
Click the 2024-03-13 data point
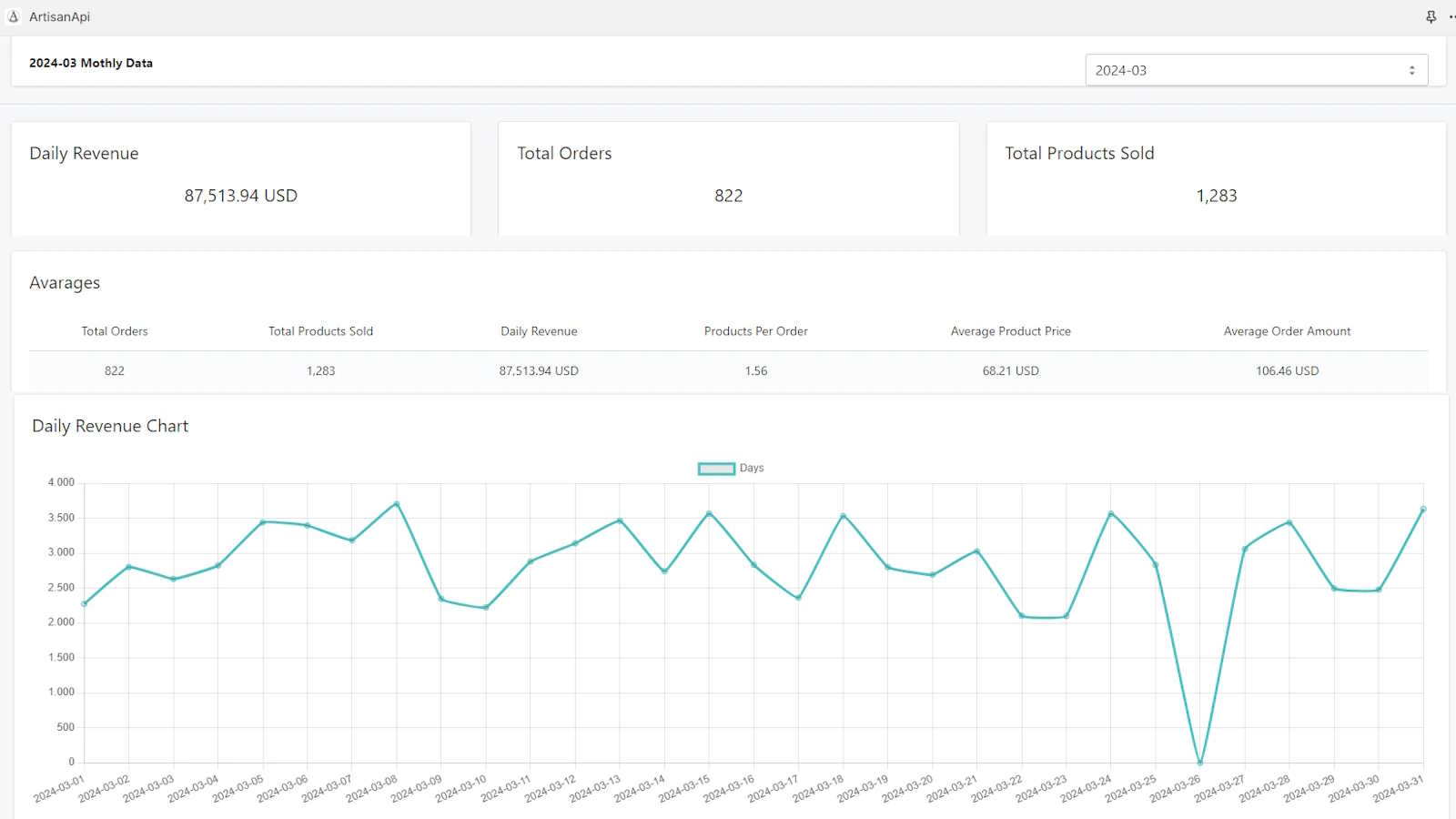(x=620, y=521)
